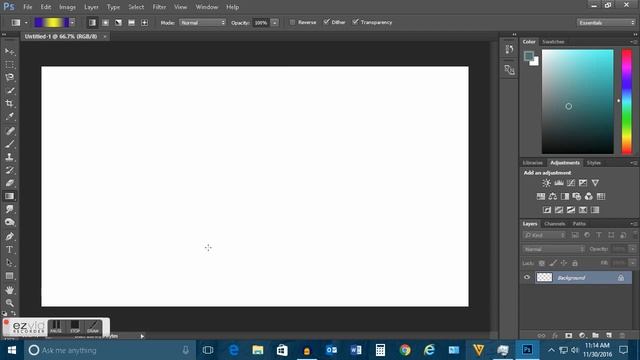Screen dimensions: 640x360
Task: Click the Ezvid recorder DRAW button
Action: (x=93, y=327)
